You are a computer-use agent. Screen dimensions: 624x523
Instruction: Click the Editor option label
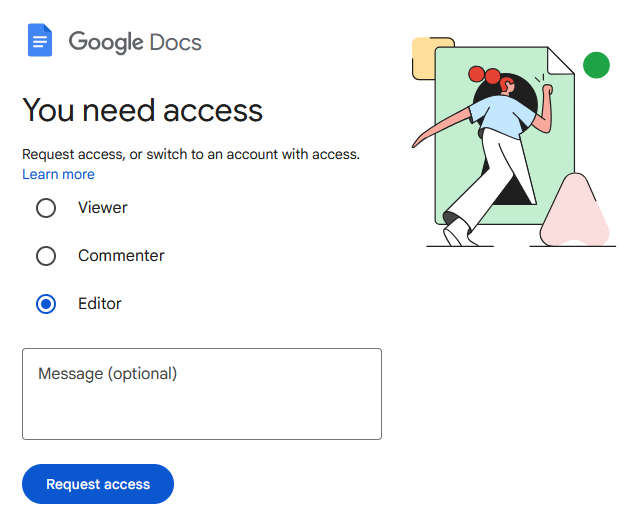(x=100, y=304)
